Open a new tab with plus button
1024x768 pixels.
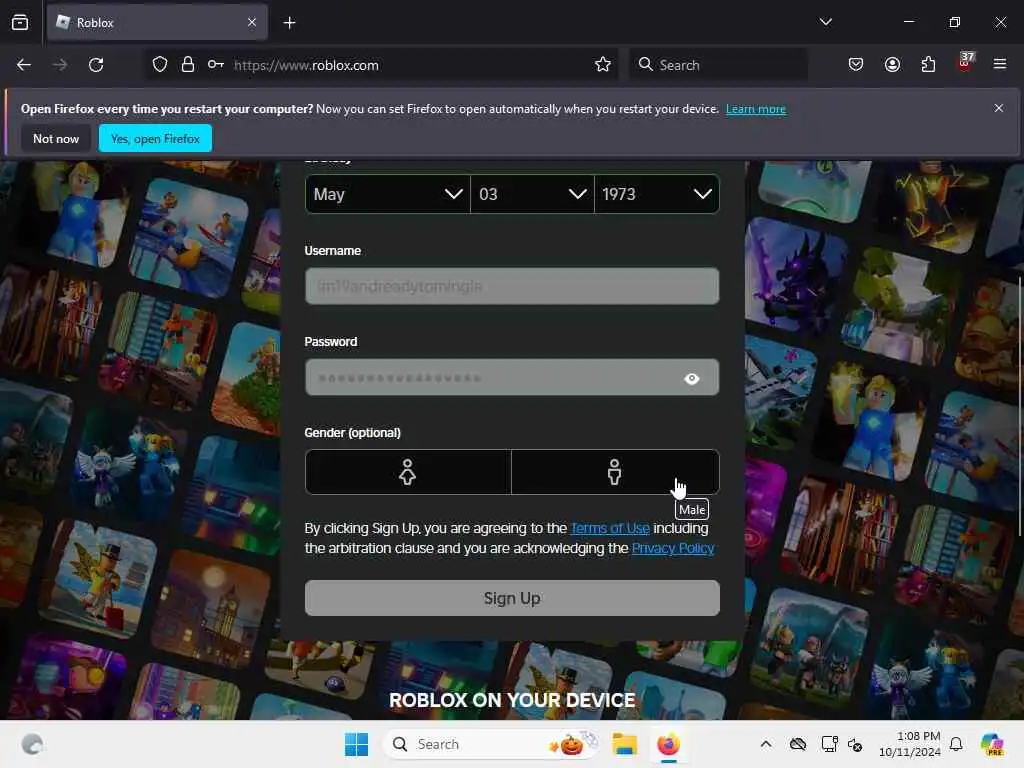point(289,23)
